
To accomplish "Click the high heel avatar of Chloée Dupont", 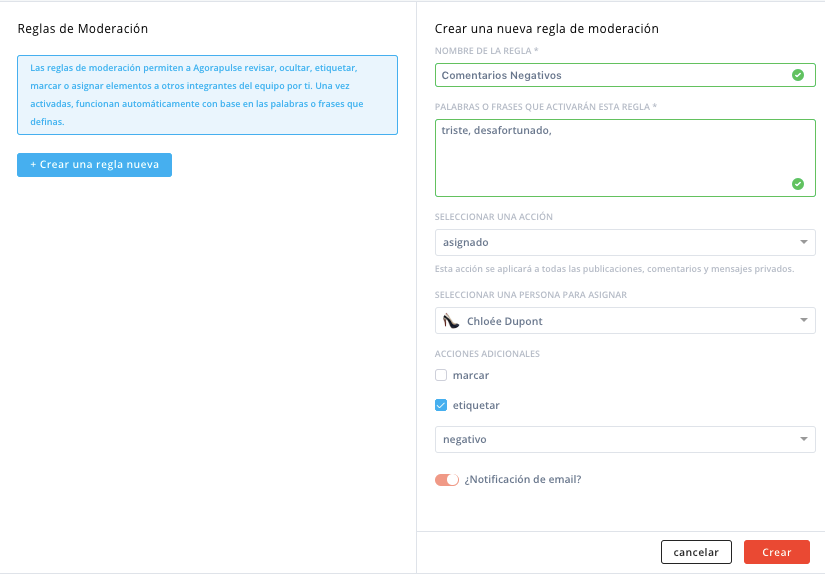I will pyautogui.click(x=451, y=320).
